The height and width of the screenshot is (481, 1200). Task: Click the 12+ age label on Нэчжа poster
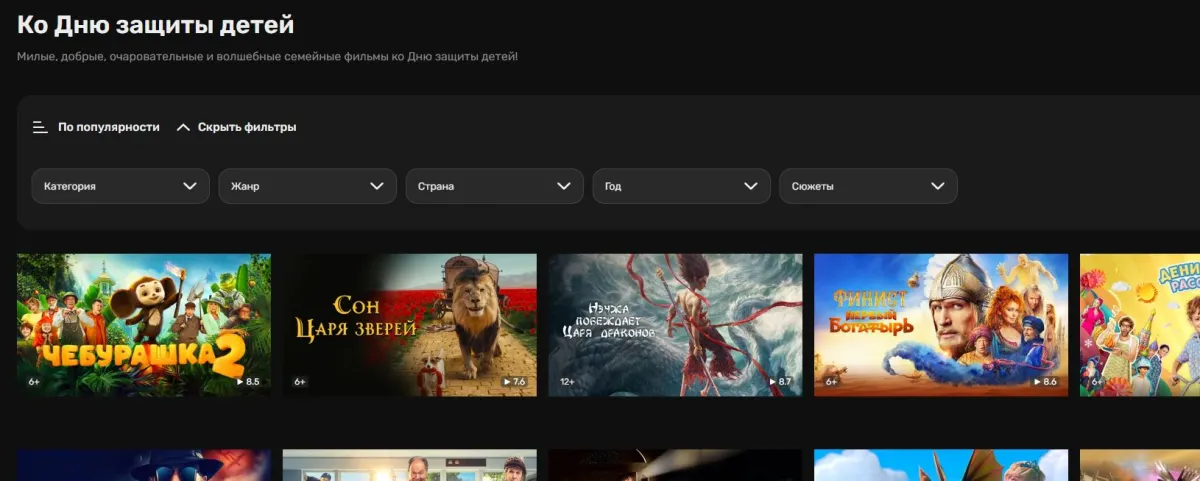point(567,382)
